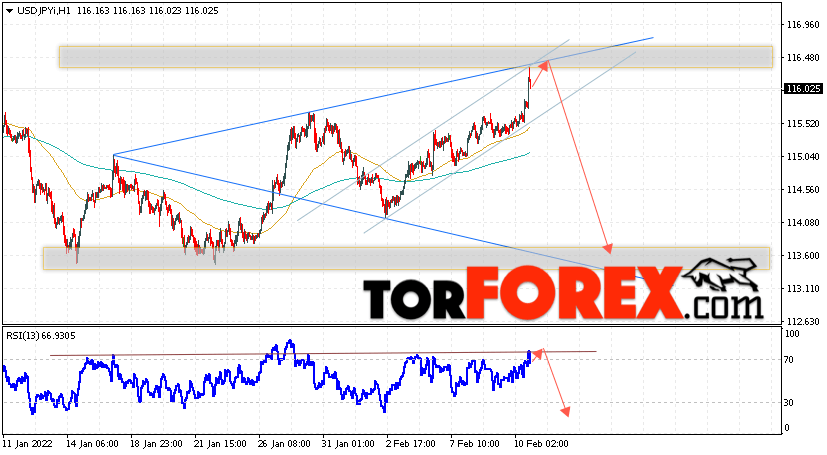Select the RSI(13) 66.9305 indicator label
Screen dimensions: 827x455
pos(41,335)
